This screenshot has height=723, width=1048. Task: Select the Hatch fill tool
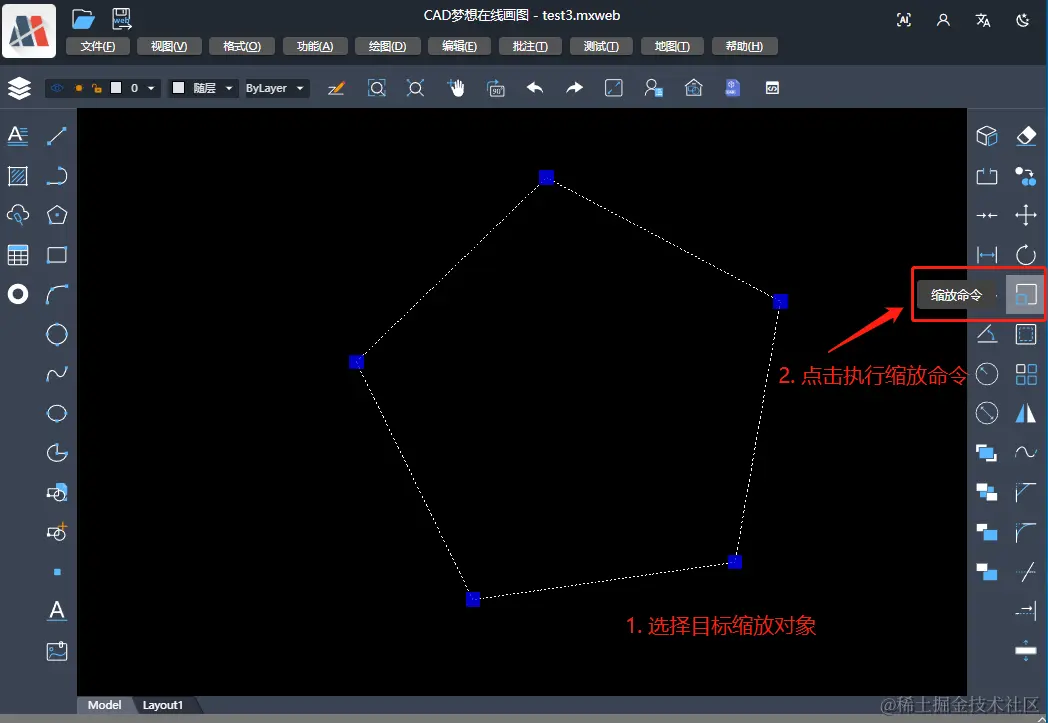tap(17, 176)
